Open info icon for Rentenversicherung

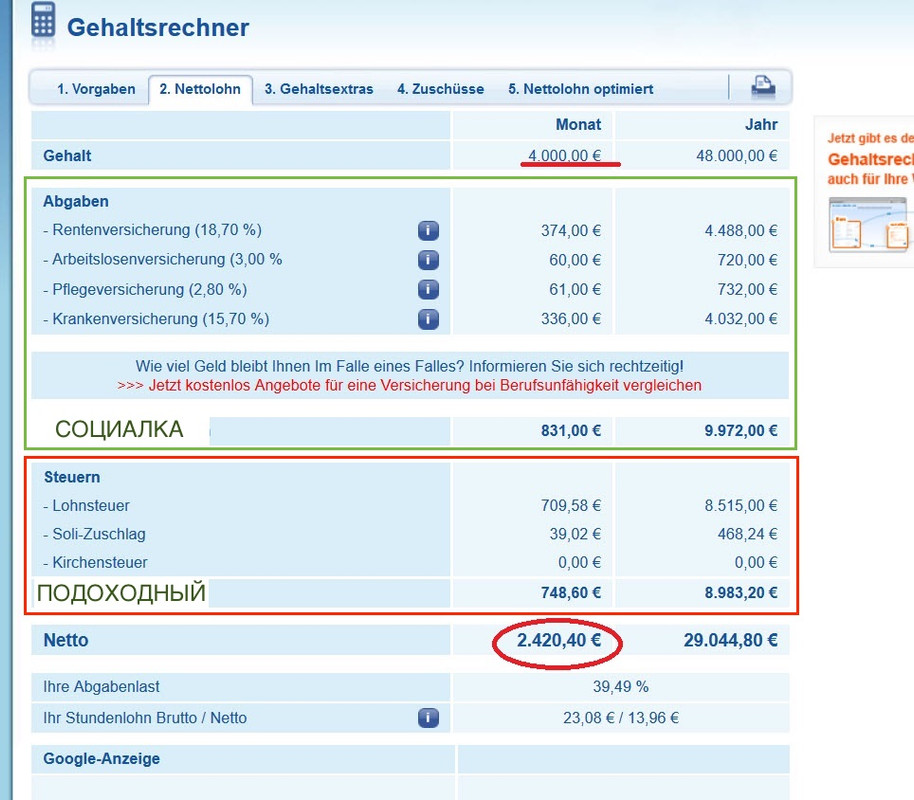coord(428,230)
